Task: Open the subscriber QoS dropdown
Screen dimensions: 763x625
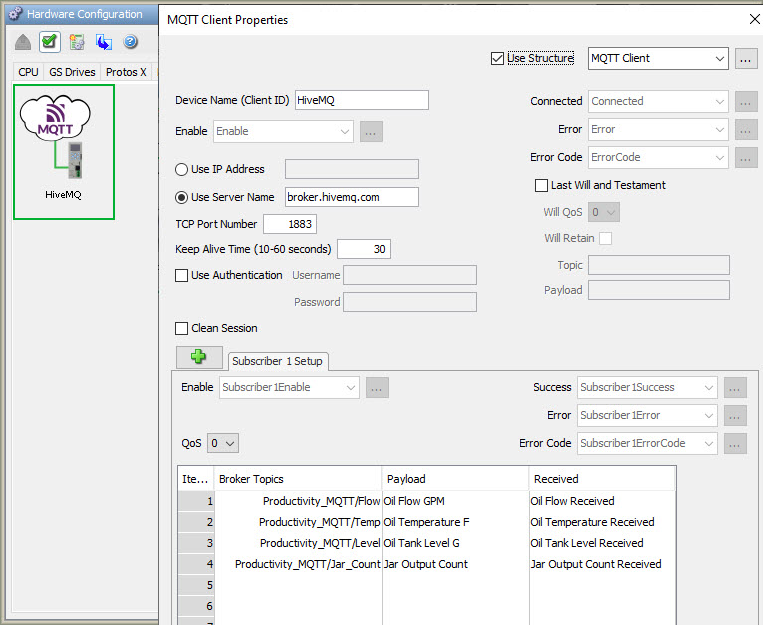Action: coord(223,443)
